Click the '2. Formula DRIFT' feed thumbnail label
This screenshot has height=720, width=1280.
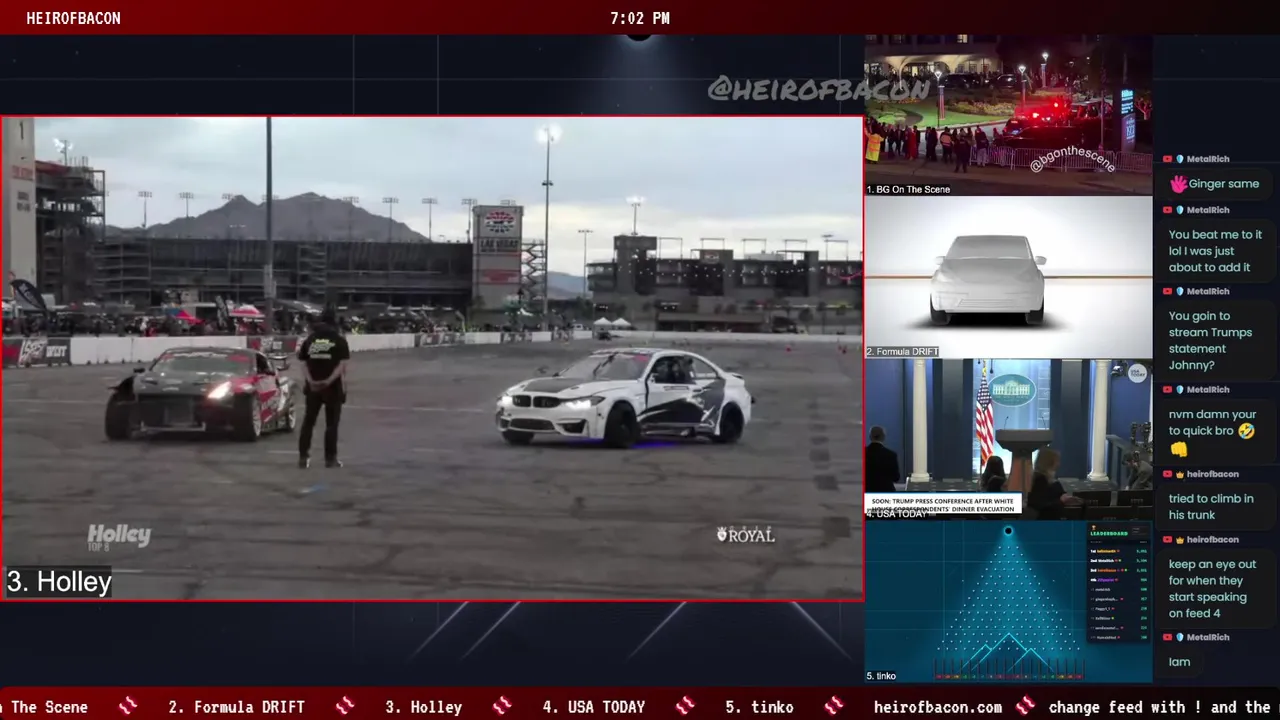(x=902, y=352)
